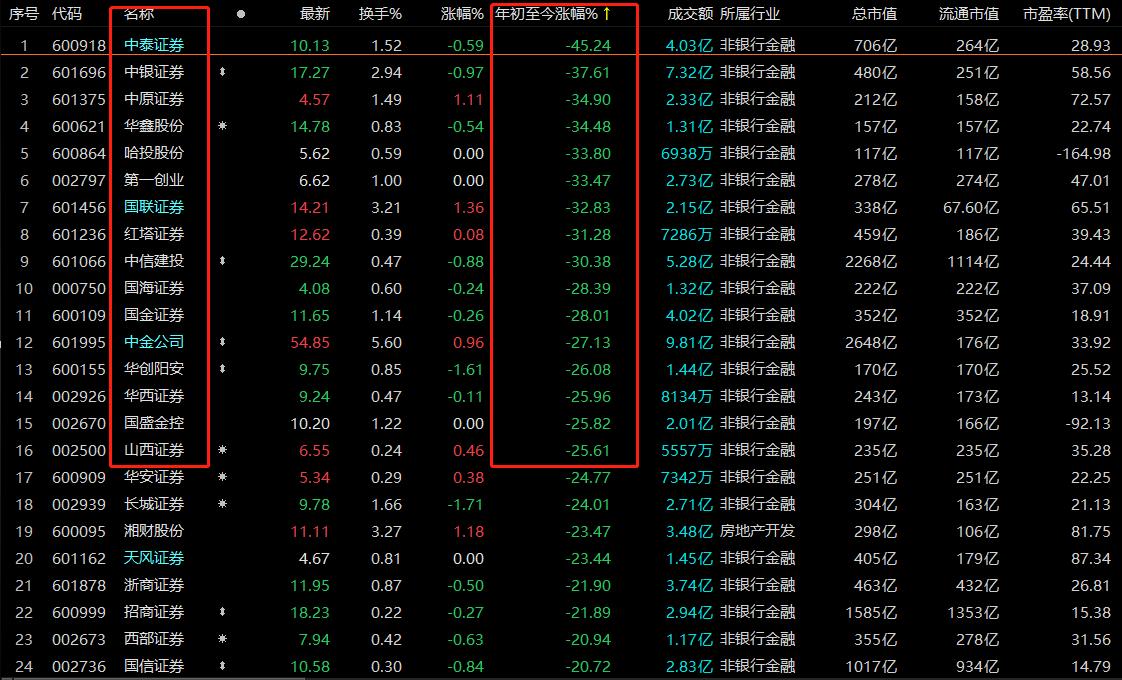Select the stock name 哈投股份
The width and height of the screenshot is (1122, 680).
[154, 153]
